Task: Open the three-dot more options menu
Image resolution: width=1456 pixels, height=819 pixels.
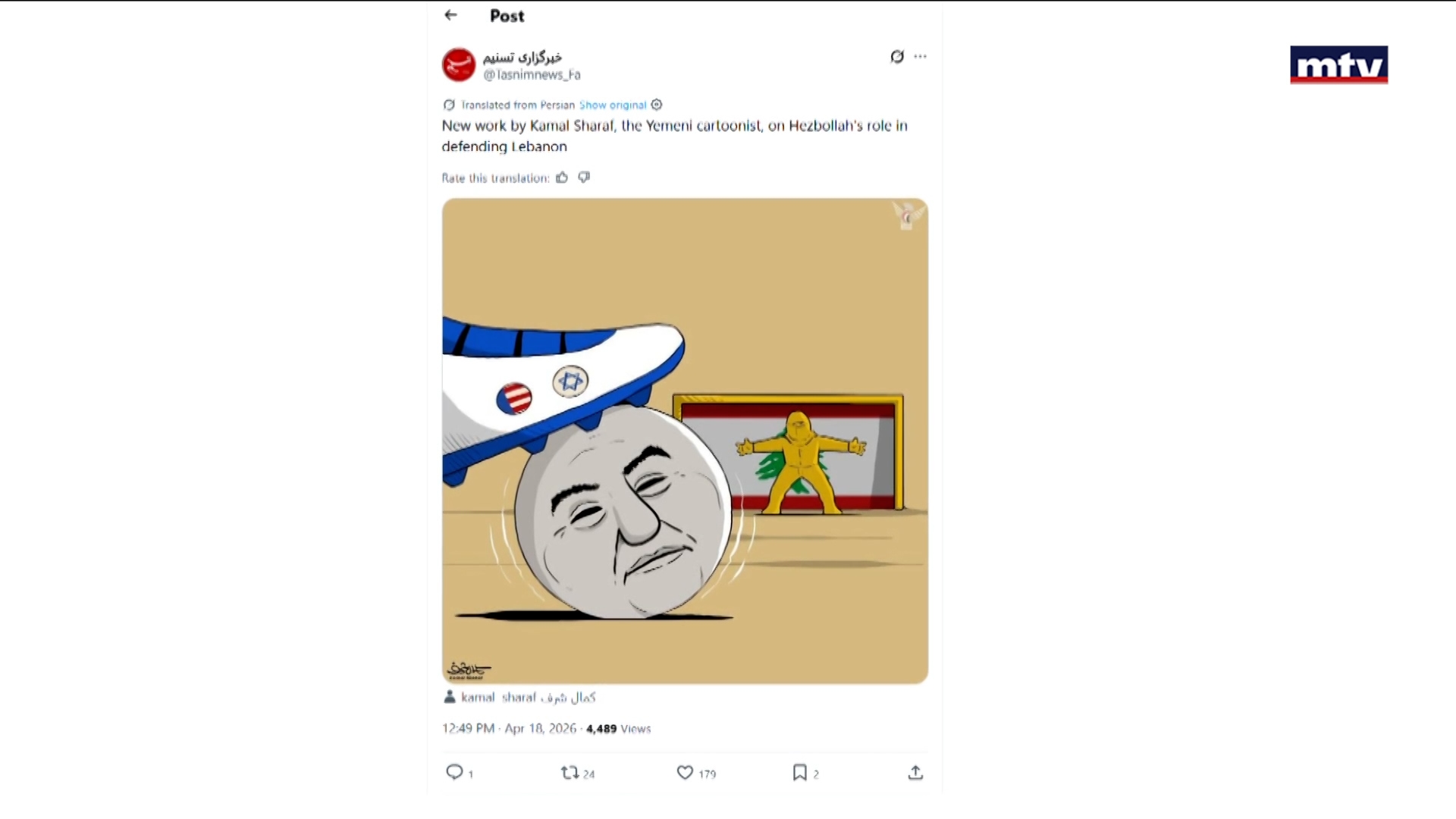Action: point(921,57)
